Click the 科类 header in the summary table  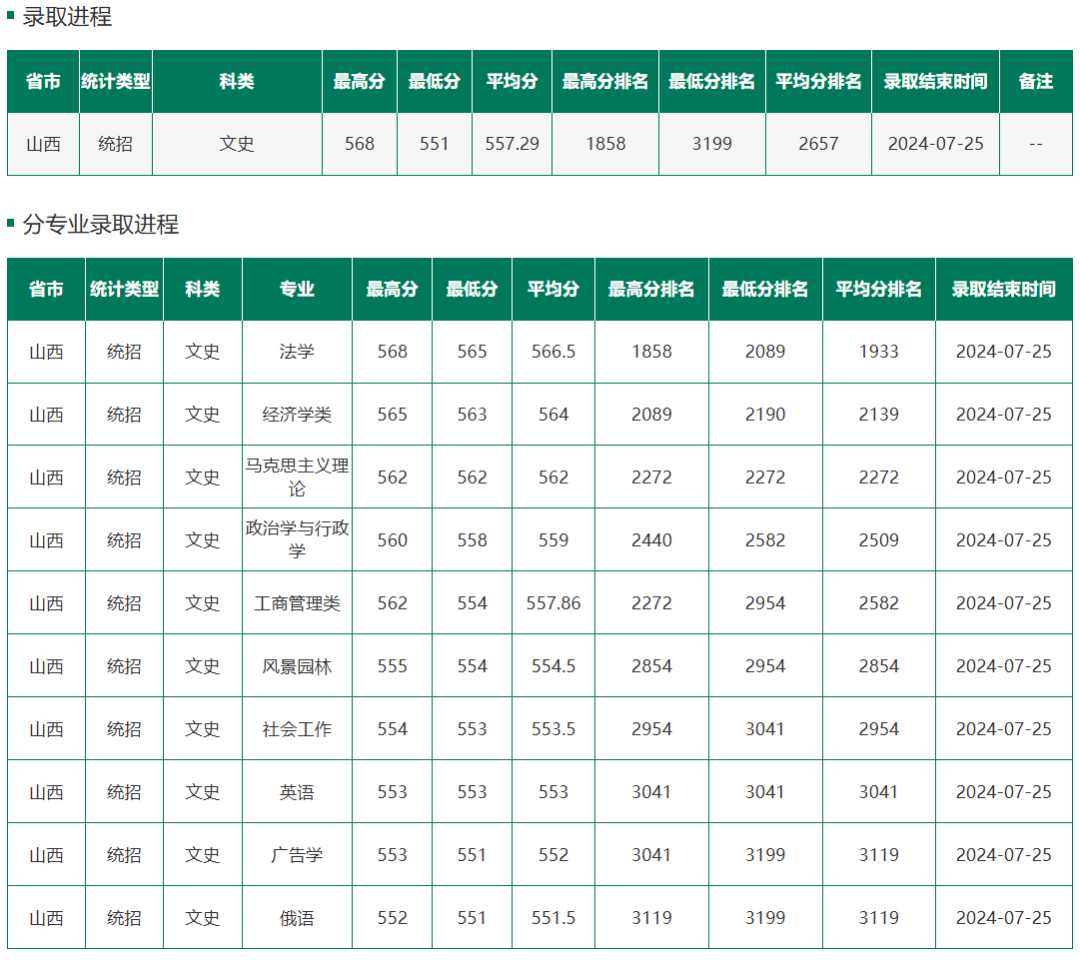point(237,81)
